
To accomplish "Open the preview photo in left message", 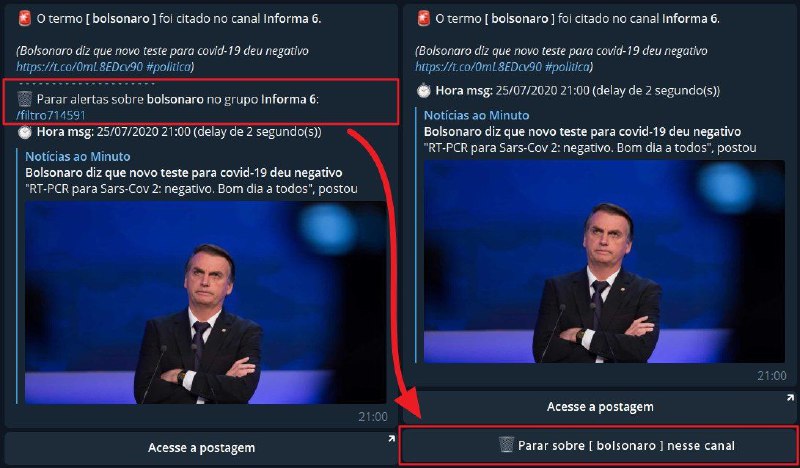I will (x=206, y=302).
